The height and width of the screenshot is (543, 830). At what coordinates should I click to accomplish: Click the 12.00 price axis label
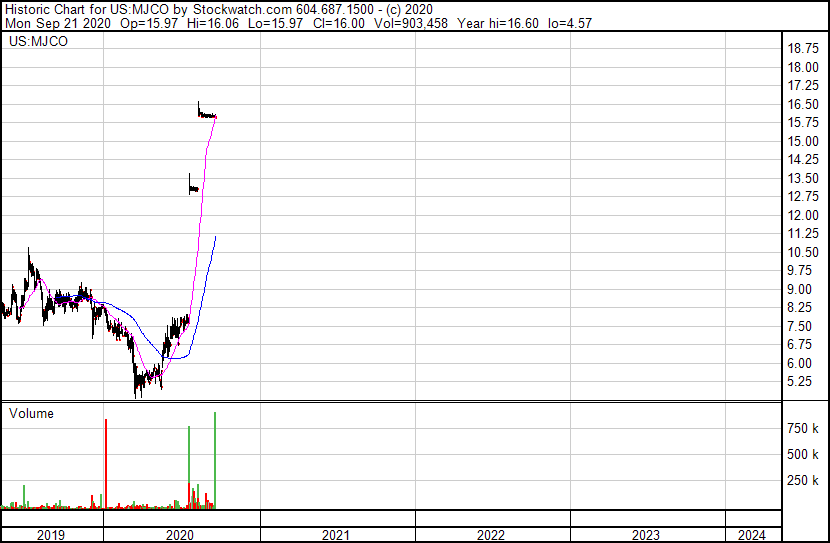pos(803,215)
